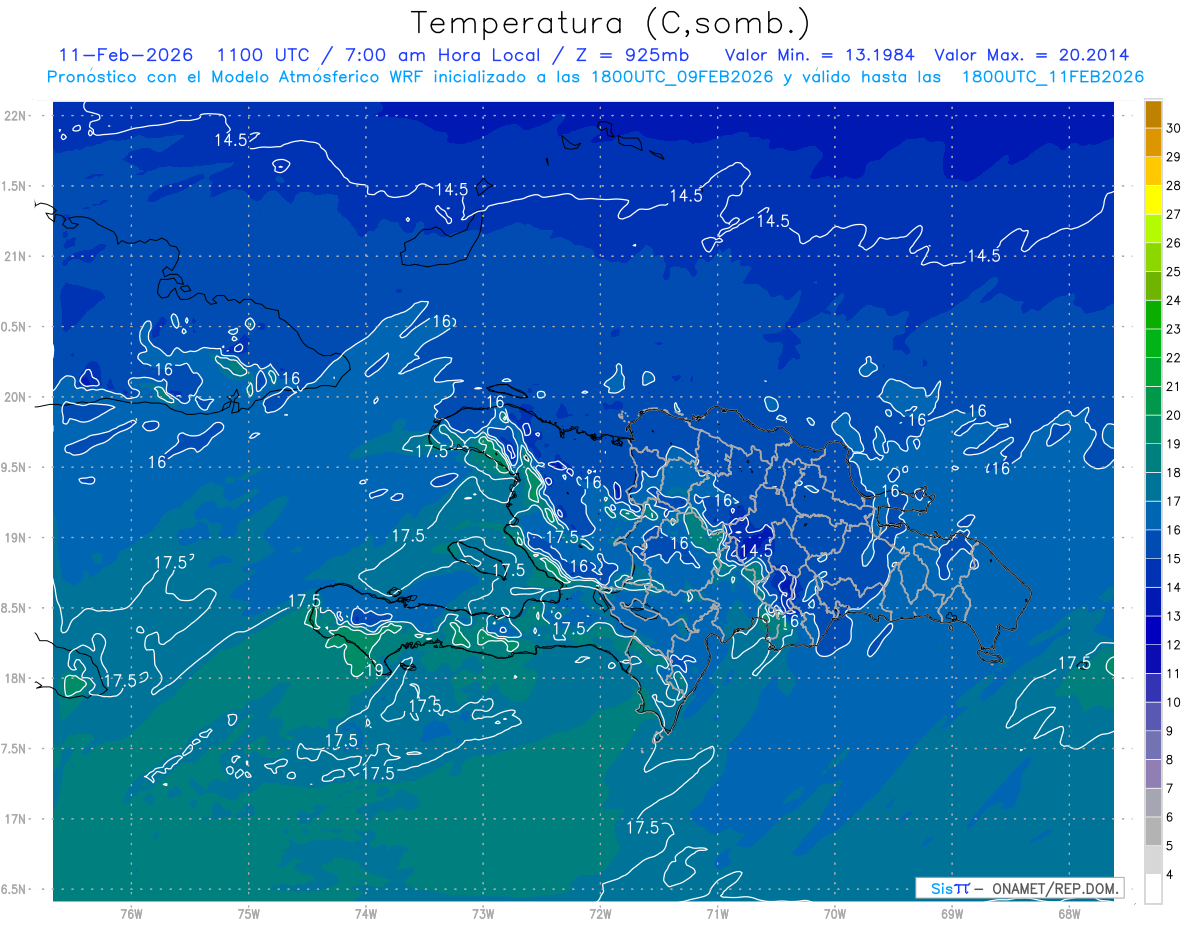Click the '70W' longitude axis label
The height and width of the screenshot is (927, 1200).
coord(835,913)
